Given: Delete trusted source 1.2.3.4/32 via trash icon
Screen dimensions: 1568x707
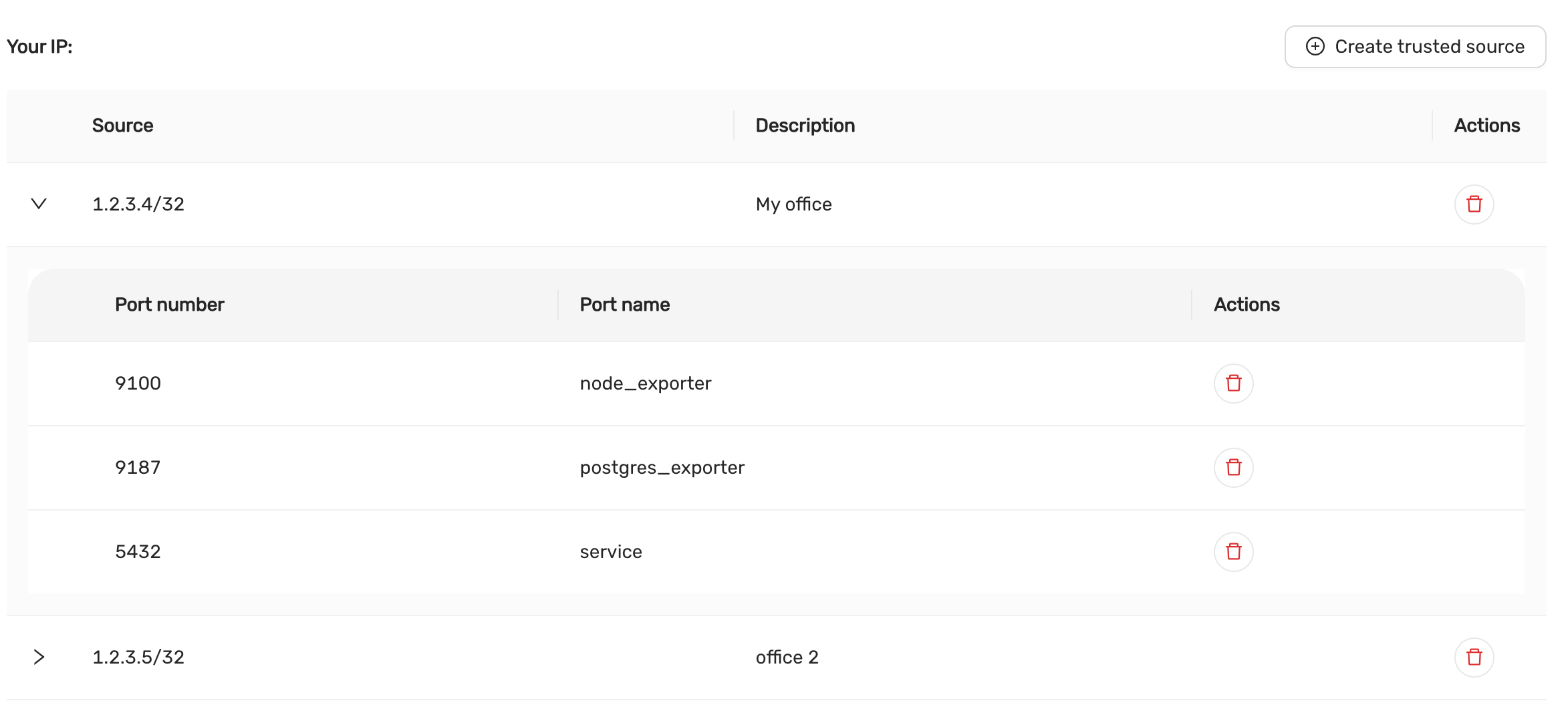Looking at the screenshot, I should 1474,204.
